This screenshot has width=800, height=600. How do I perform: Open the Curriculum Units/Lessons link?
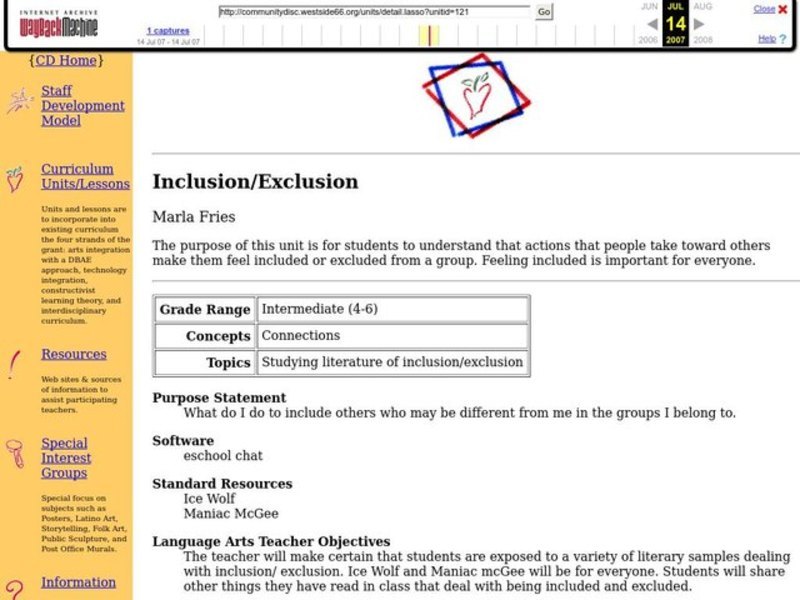point(85,177)
